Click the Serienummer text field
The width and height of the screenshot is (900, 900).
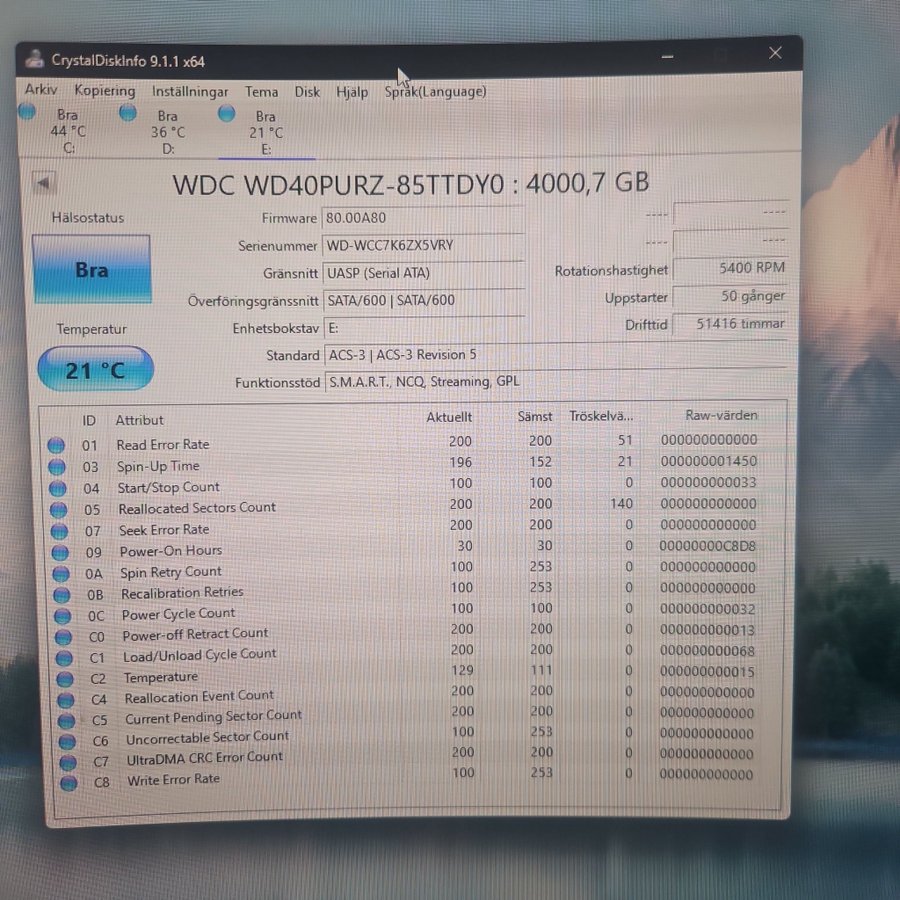(x=422, y=246)
